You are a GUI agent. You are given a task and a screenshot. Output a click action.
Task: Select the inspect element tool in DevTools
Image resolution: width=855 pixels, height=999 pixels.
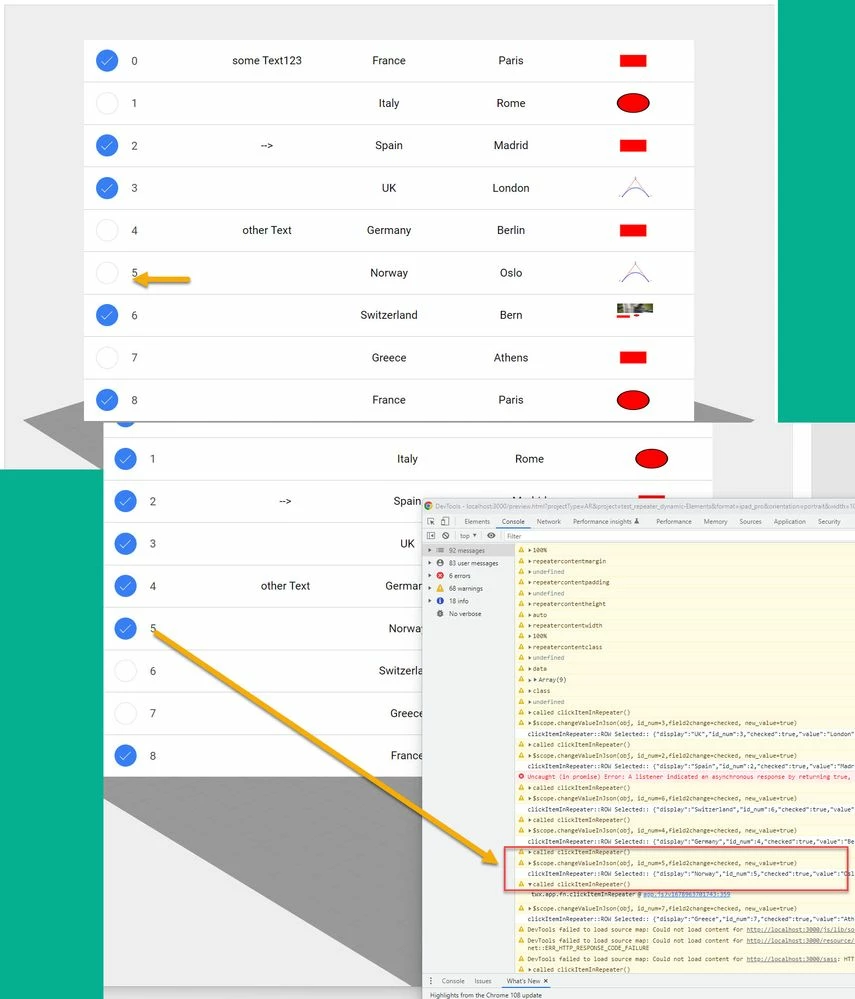click(x=431, y=521)
